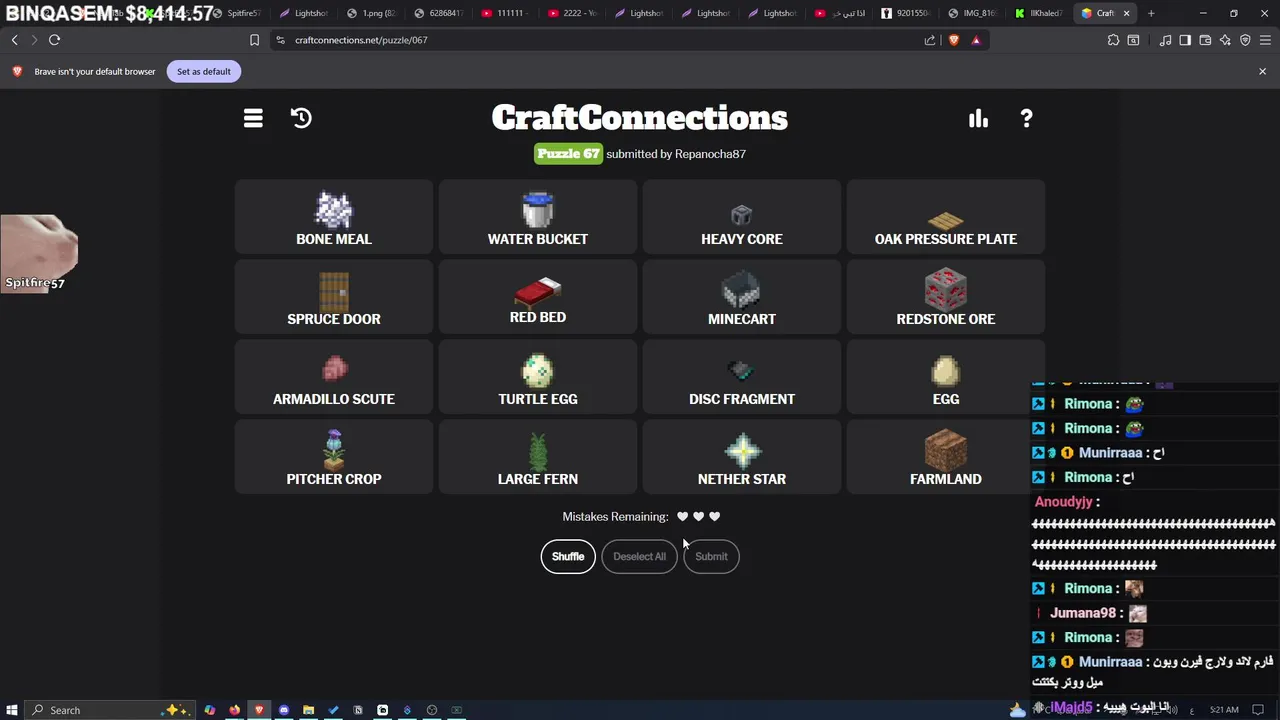Image resolution: width=1280 pixels, height=720 pixels.
Task: Switch to the IMG_816 tab
Action: click(x=973, y=13)
